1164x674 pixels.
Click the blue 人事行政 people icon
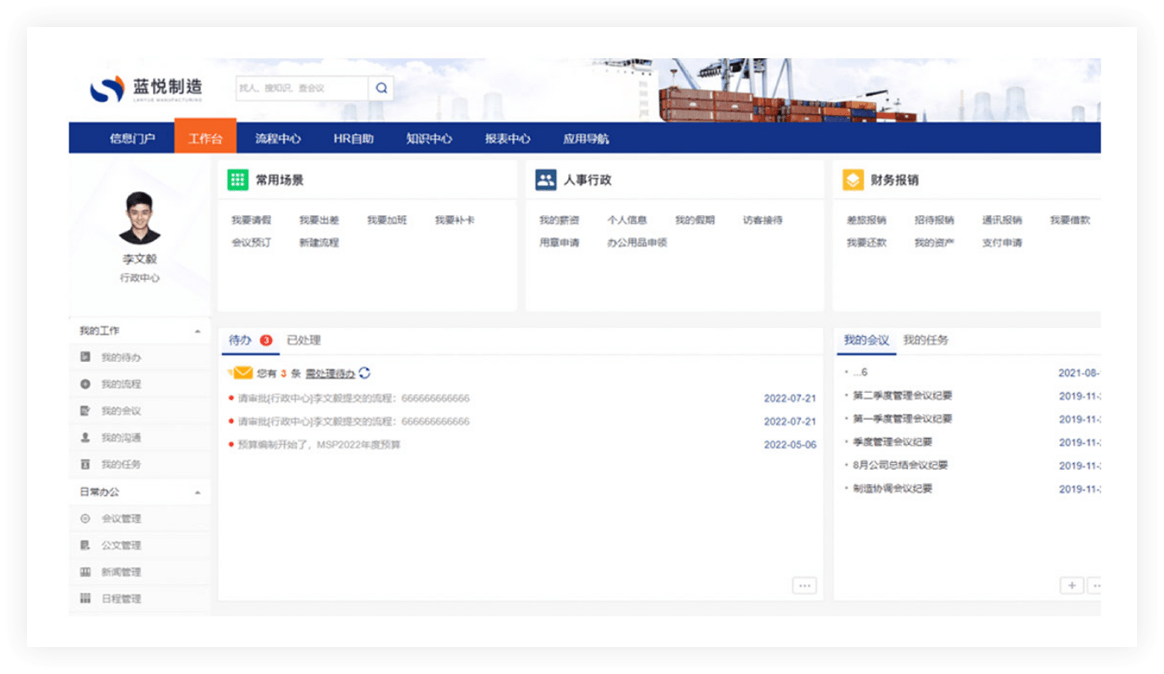tap(545, 180)
